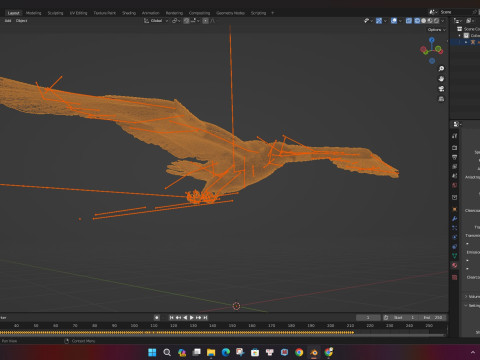Add a new workspace with plus button

pos(272,13)
